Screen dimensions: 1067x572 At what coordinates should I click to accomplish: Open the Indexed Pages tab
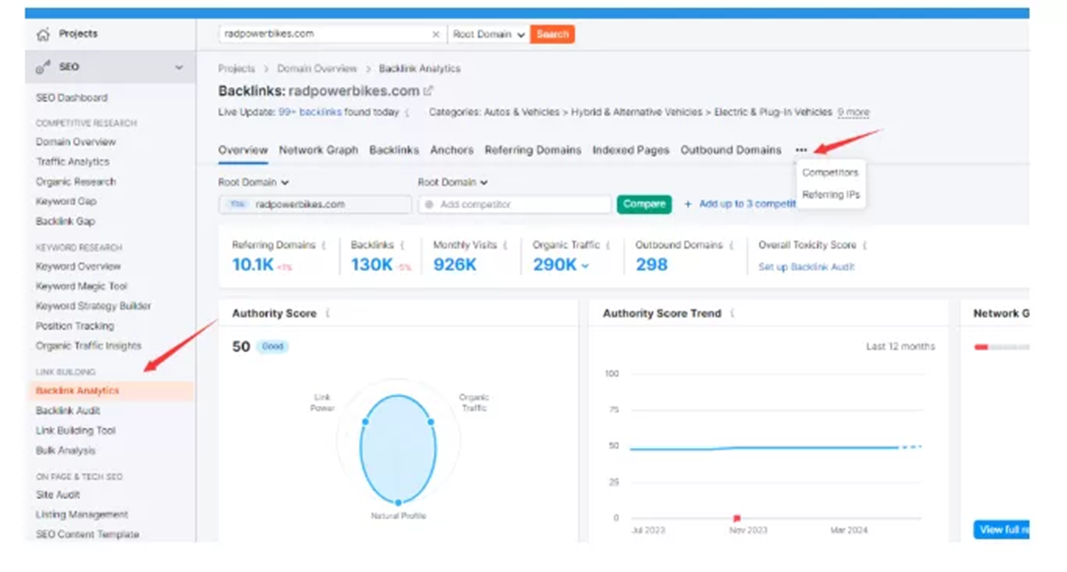click(x=631, y=150)
